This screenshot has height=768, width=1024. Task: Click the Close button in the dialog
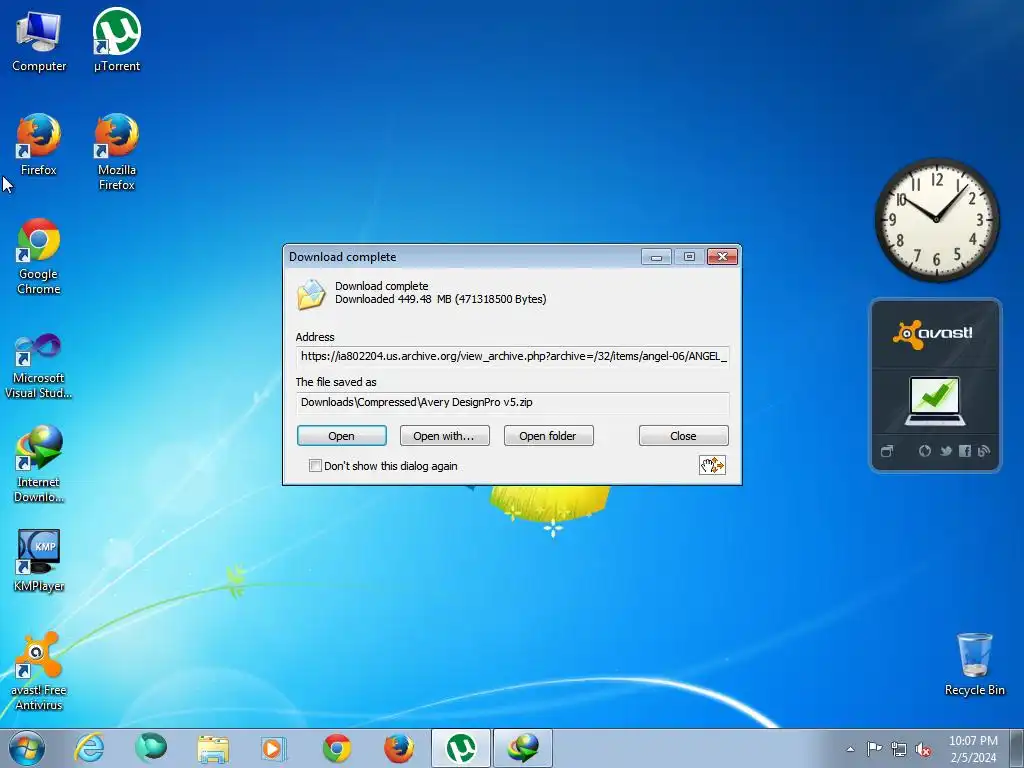[683, 436]
